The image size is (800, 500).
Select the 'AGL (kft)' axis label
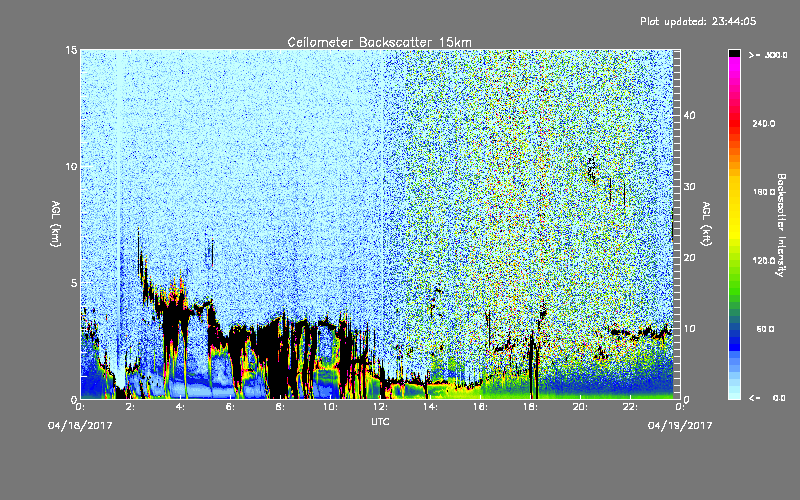pyautogui.click(x=706, y=223)
